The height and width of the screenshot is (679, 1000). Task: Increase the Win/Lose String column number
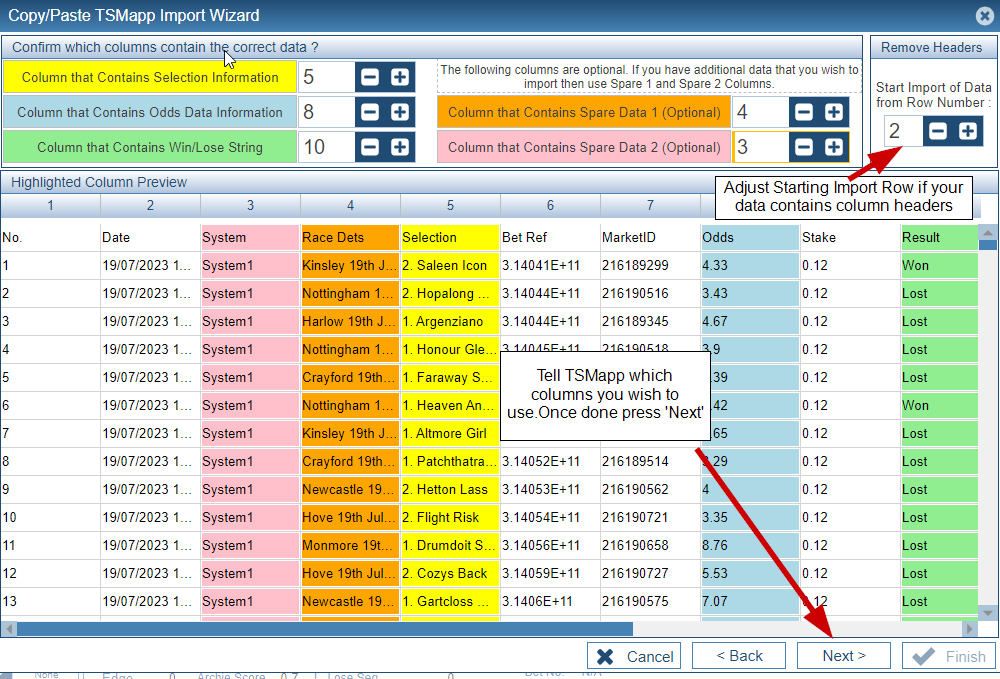coord(400,147)
